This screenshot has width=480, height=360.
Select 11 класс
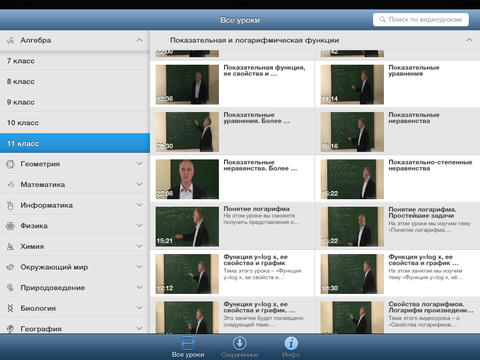75,143
